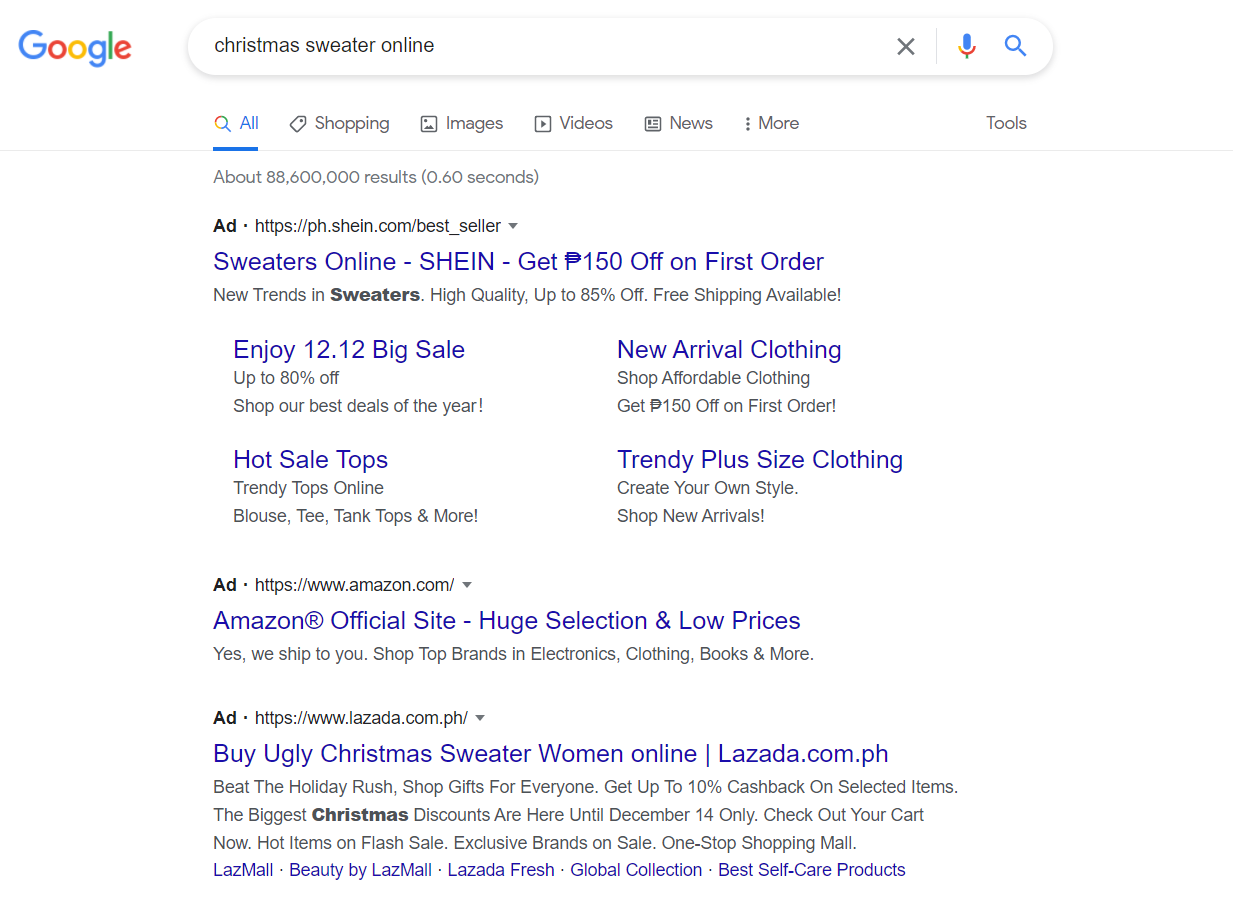This screenshot has height=905, width=1233.
Task: Select the price tag icon beside Shopping
Action: coord(297,123)
